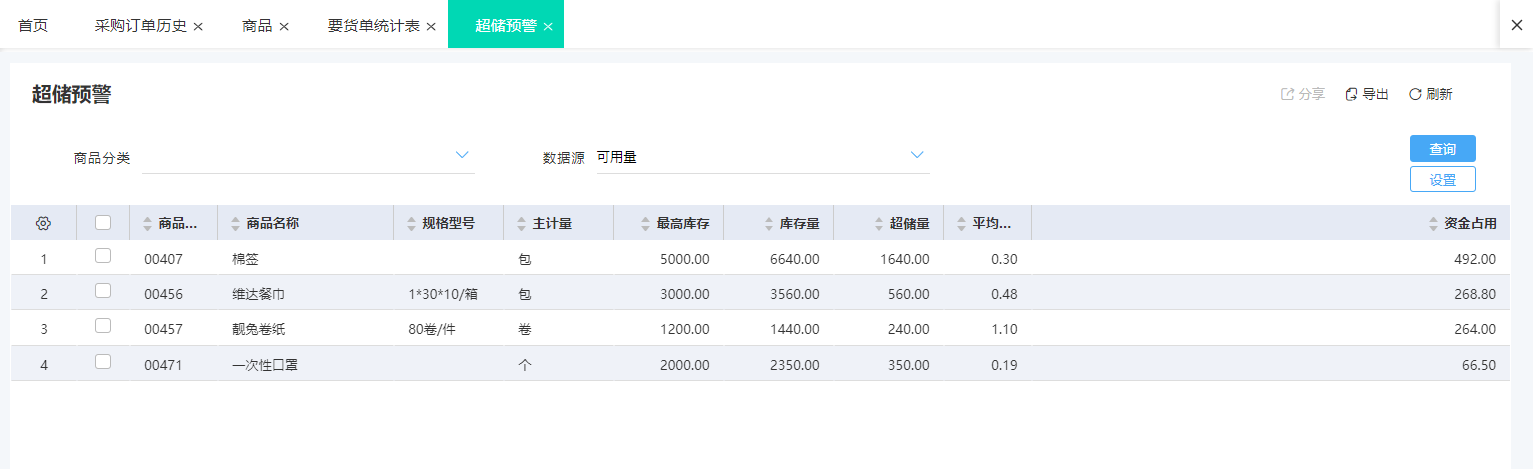Toggle the select-all header checkbox
Screen dimensions: 1533x469
tap(103, 223)
